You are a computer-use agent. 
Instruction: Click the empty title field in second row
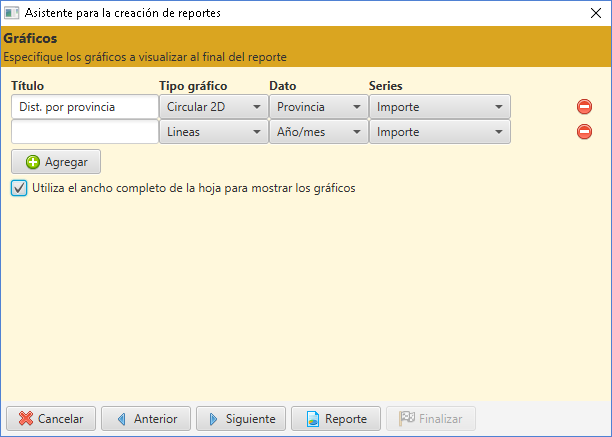coord(85,131)
